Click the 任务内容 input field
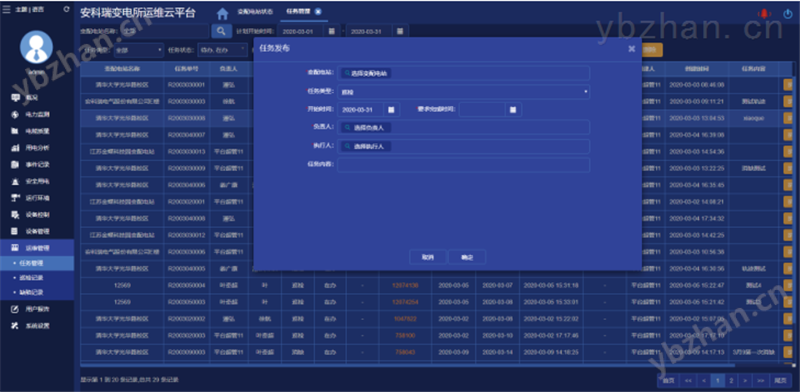 (463, 165)
